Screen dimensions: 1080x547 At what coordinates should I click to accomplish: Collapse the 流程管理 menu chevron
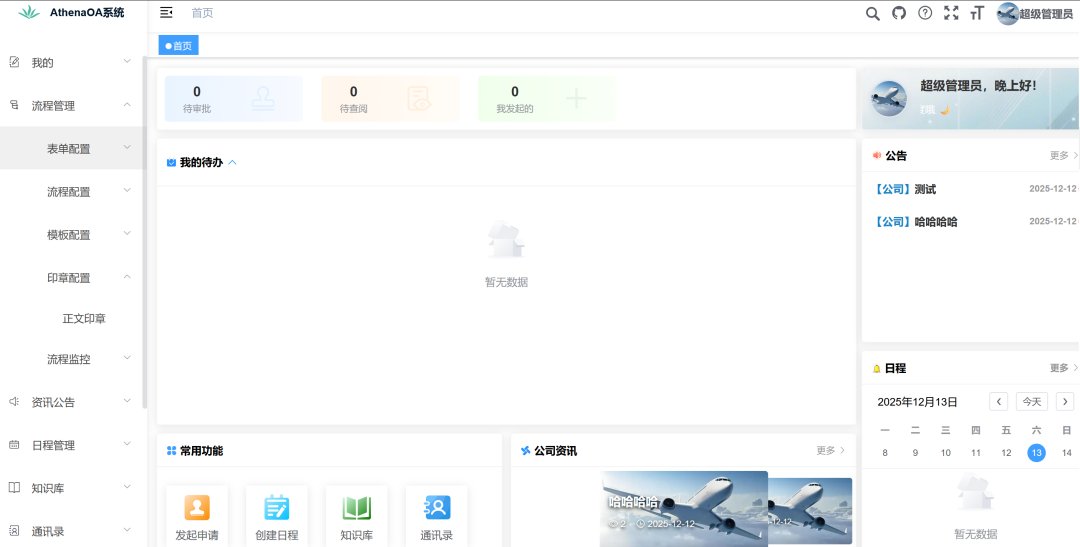[127, 105]
